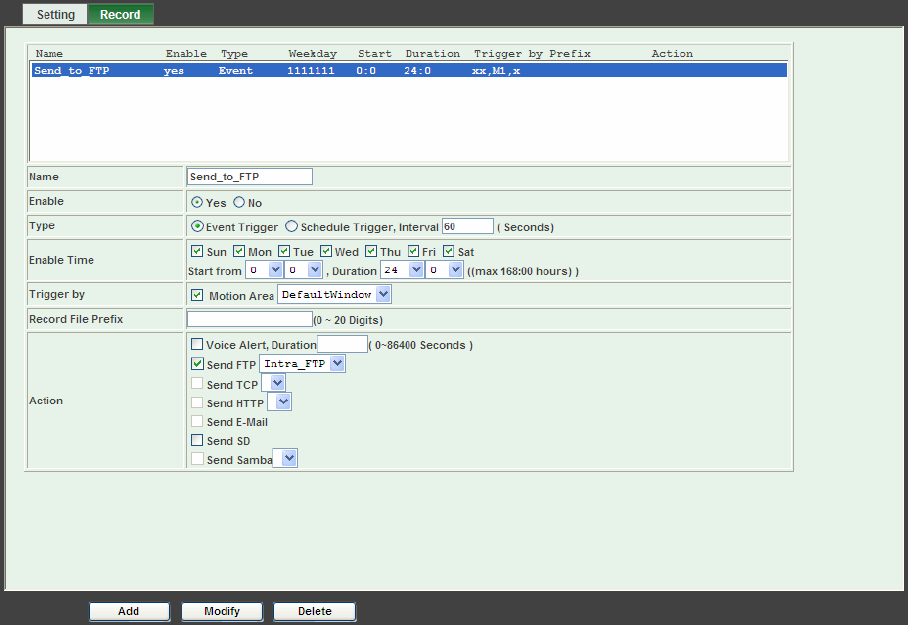Viewport: 908px width, 625px height.
Task: Open the DefaultWindow dropdown
Action: [x=334, y=294]
